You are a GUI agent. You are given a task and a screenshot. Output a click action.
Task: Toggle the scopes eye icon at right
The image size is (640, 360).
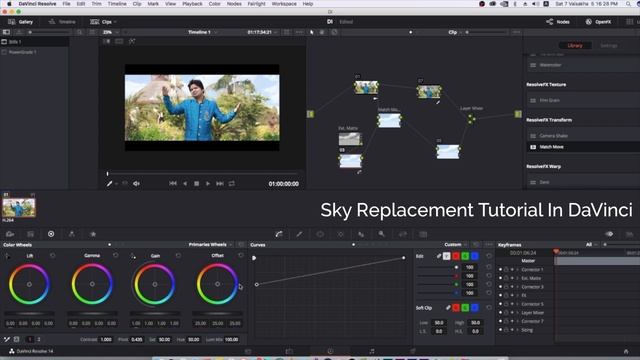coord(609,234)
